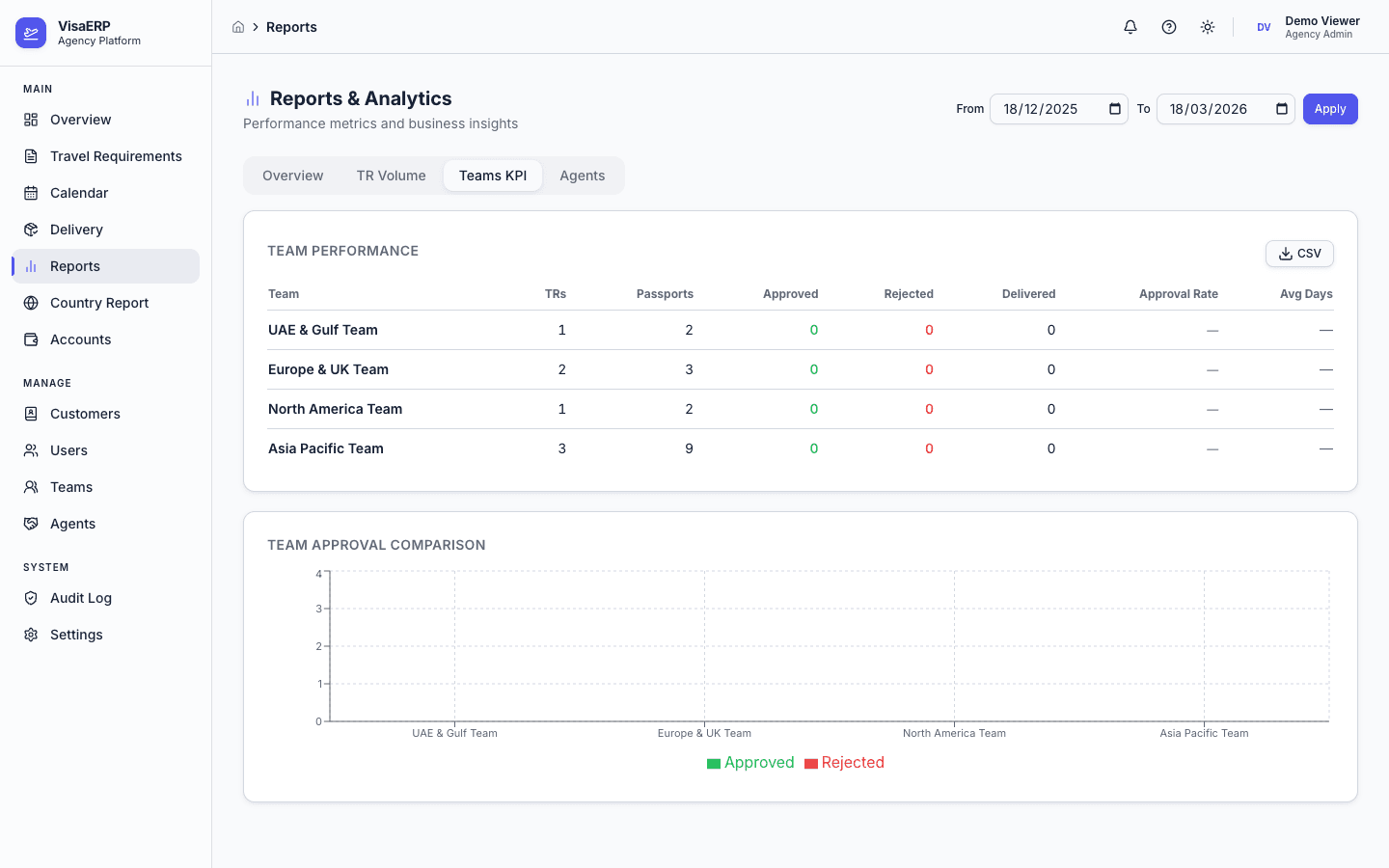The width and height of the screenshot is (1389, 868).
Task: Switch to the TR Volume tab
Action: pyautogui.click(x=391, y=176)
